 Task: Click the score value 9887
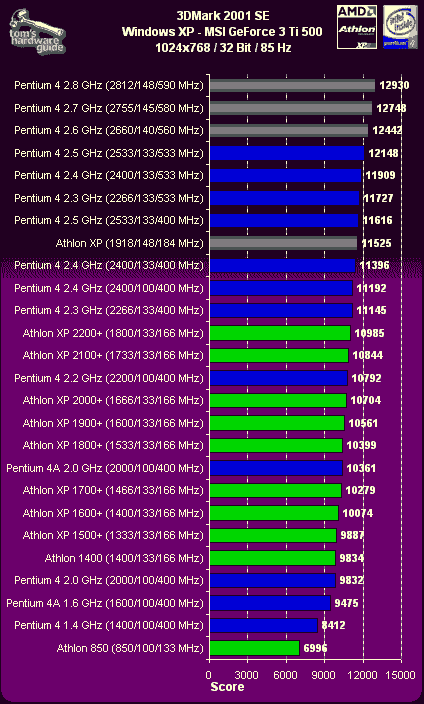tap(352, 536)
